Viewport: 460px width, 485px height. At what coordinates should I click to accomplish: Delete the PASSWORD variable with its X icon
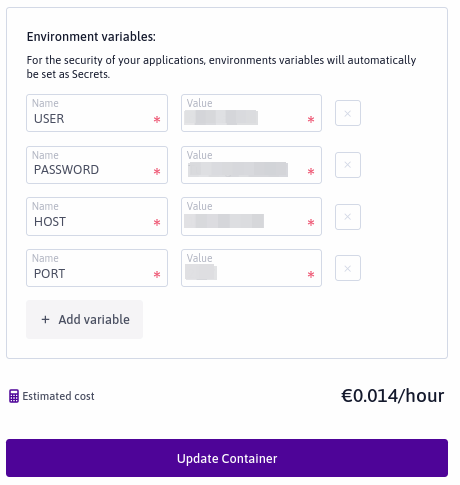pyautogui.click(x=348, y=165)
